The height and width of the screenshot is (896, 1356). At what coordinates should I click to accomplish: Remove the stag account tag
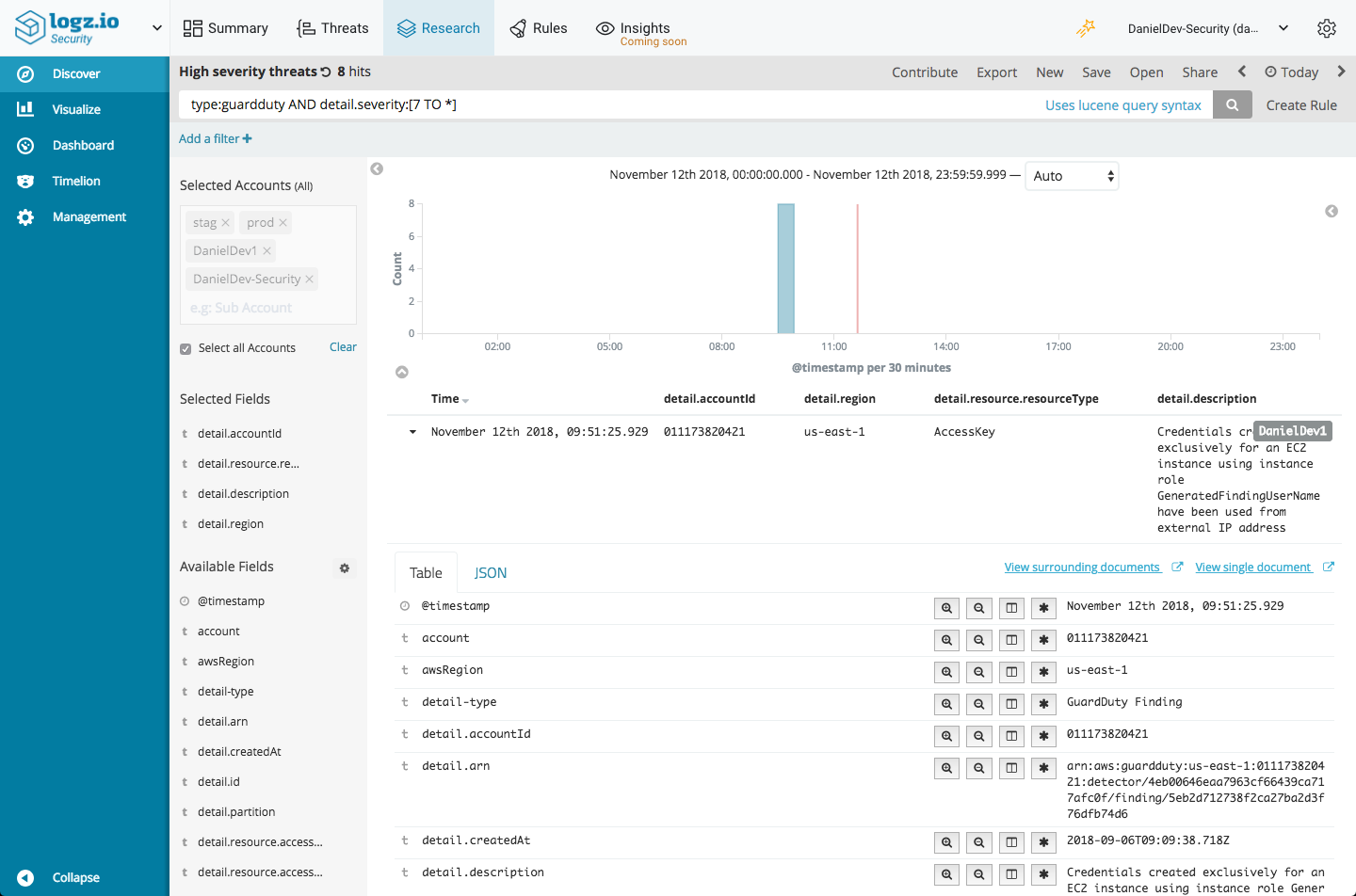(225, 223)
